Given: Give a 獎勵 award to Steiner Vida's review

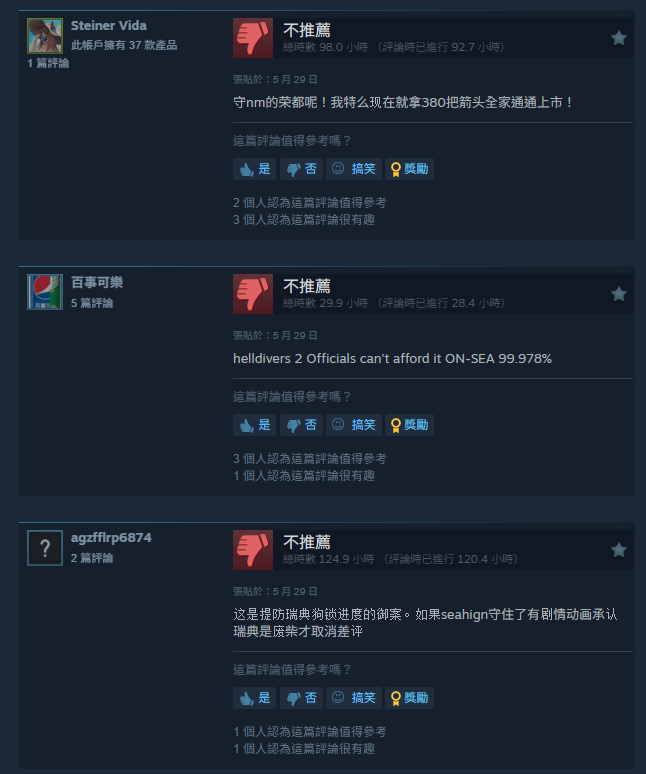Looking at the screenshot, I should point(409,169).
